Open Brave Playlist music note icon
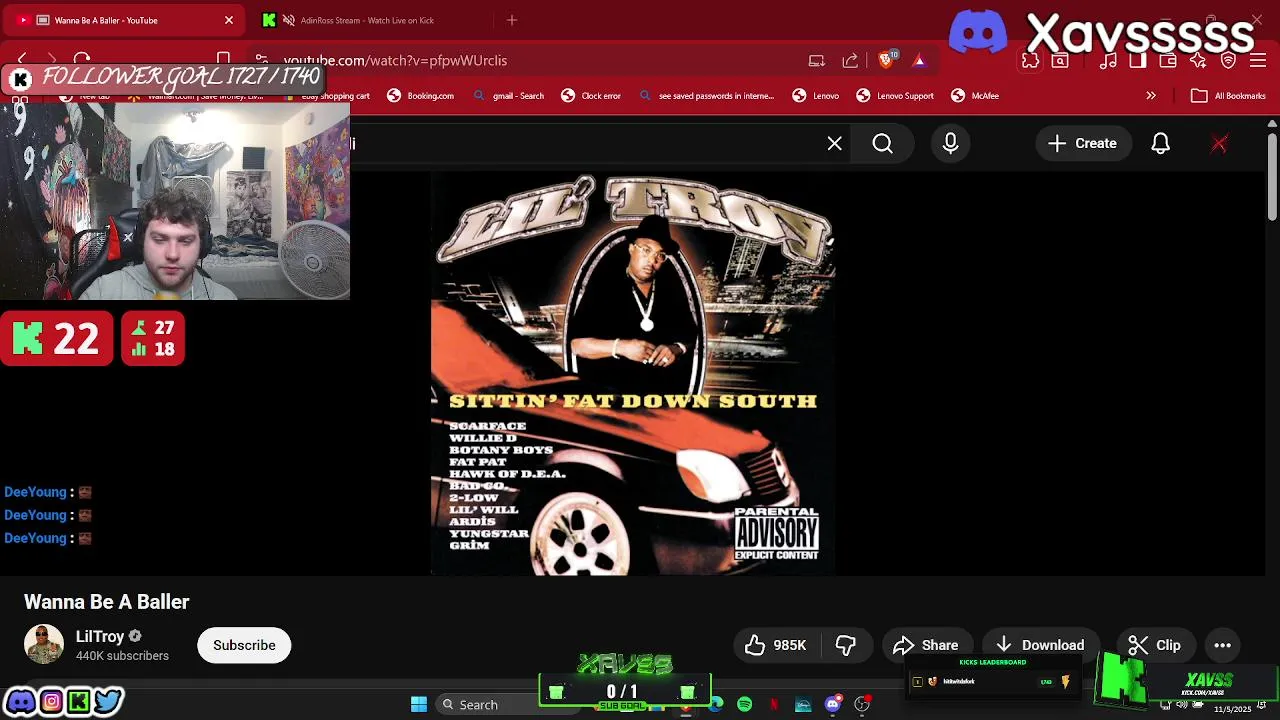The height and width of the screenshot is (720, 1280). pyautogui.click(x=1108, y=61)
